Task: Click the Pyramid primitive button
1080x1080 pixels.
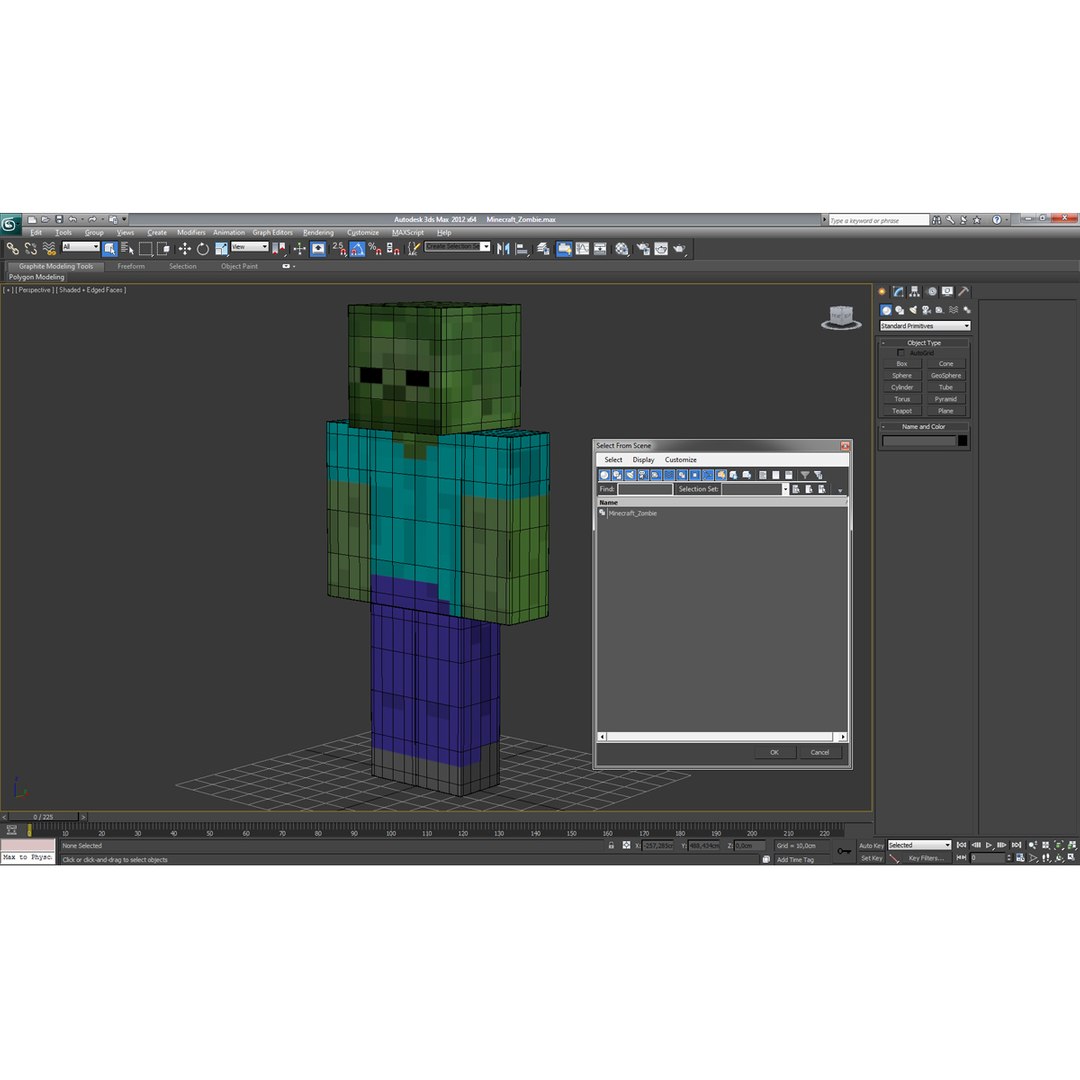Action: point(946,399)
